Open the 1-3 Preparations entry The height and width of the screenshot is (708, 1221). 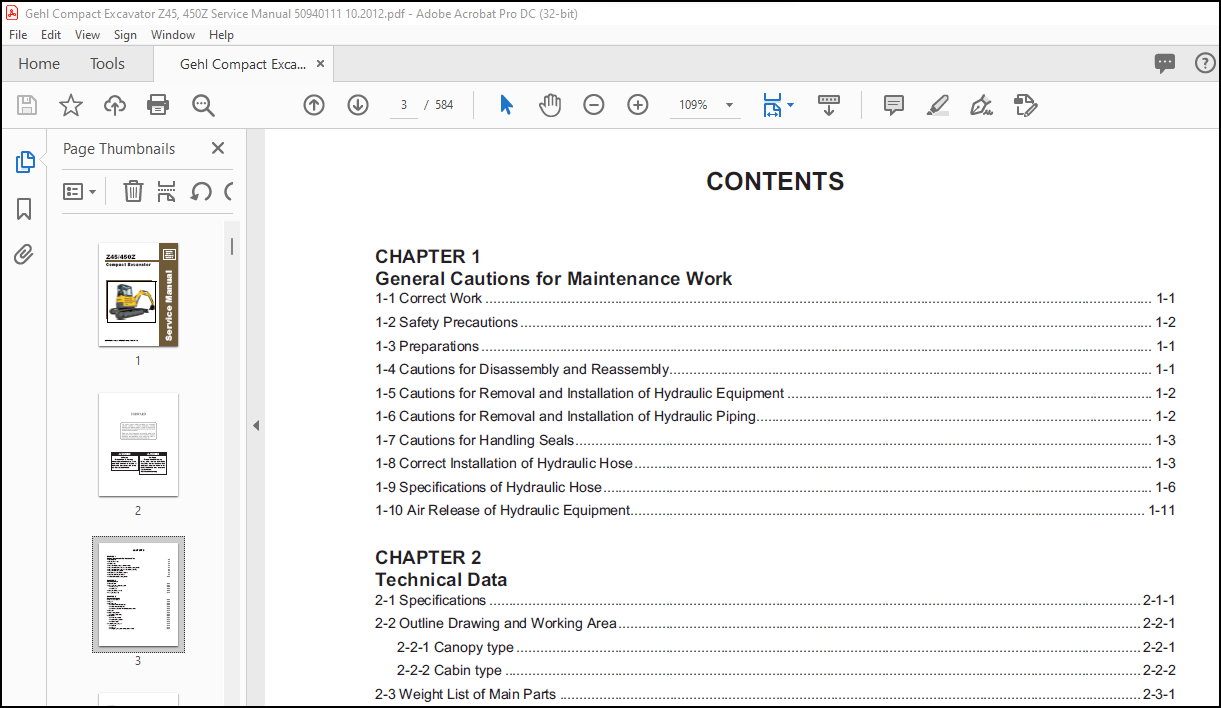pos(775,346)
